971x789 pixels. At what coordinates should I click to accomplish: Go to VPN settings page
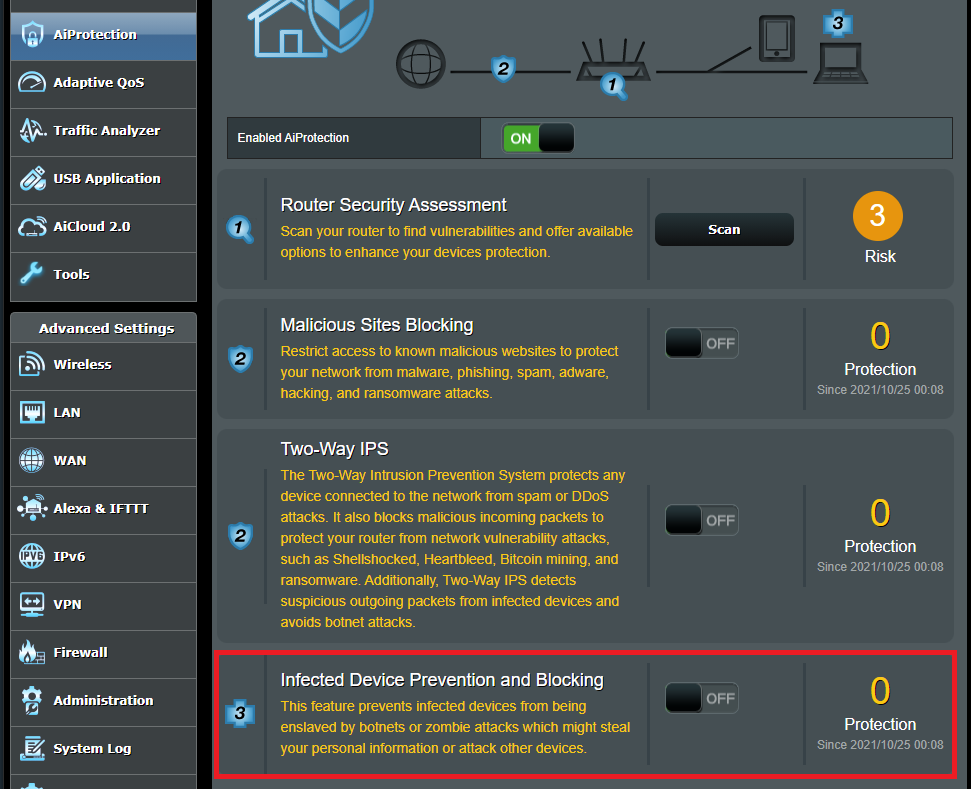coord(103,605)
